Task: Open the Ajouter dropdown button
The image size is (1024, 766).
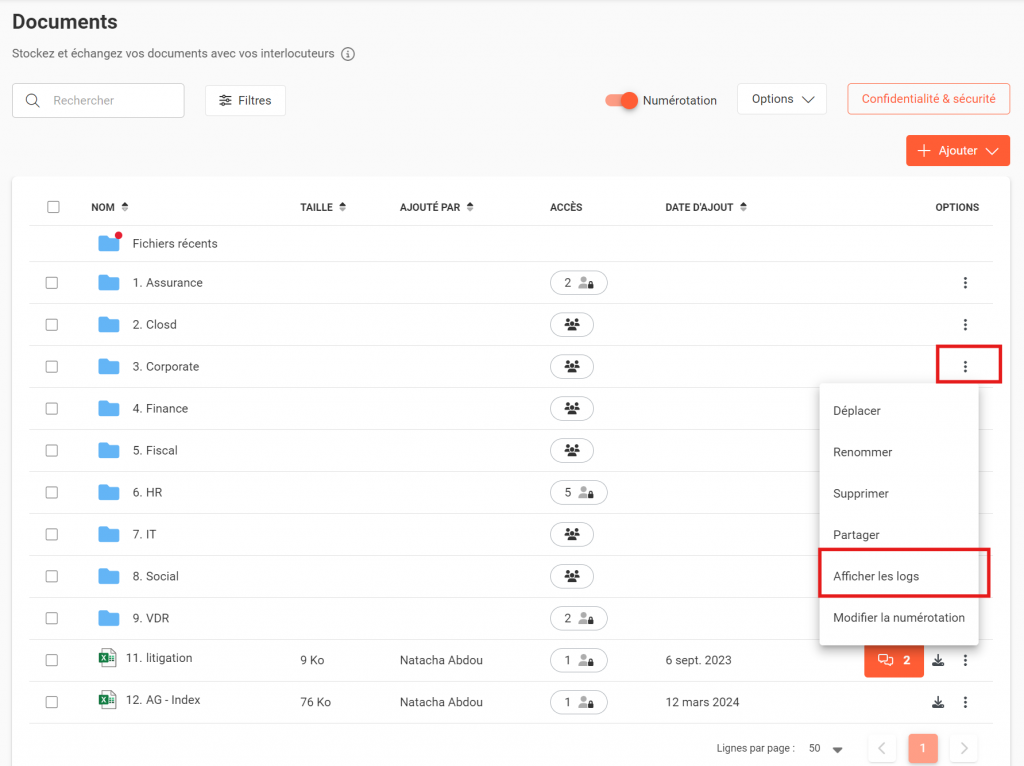Action: (957, 151)
